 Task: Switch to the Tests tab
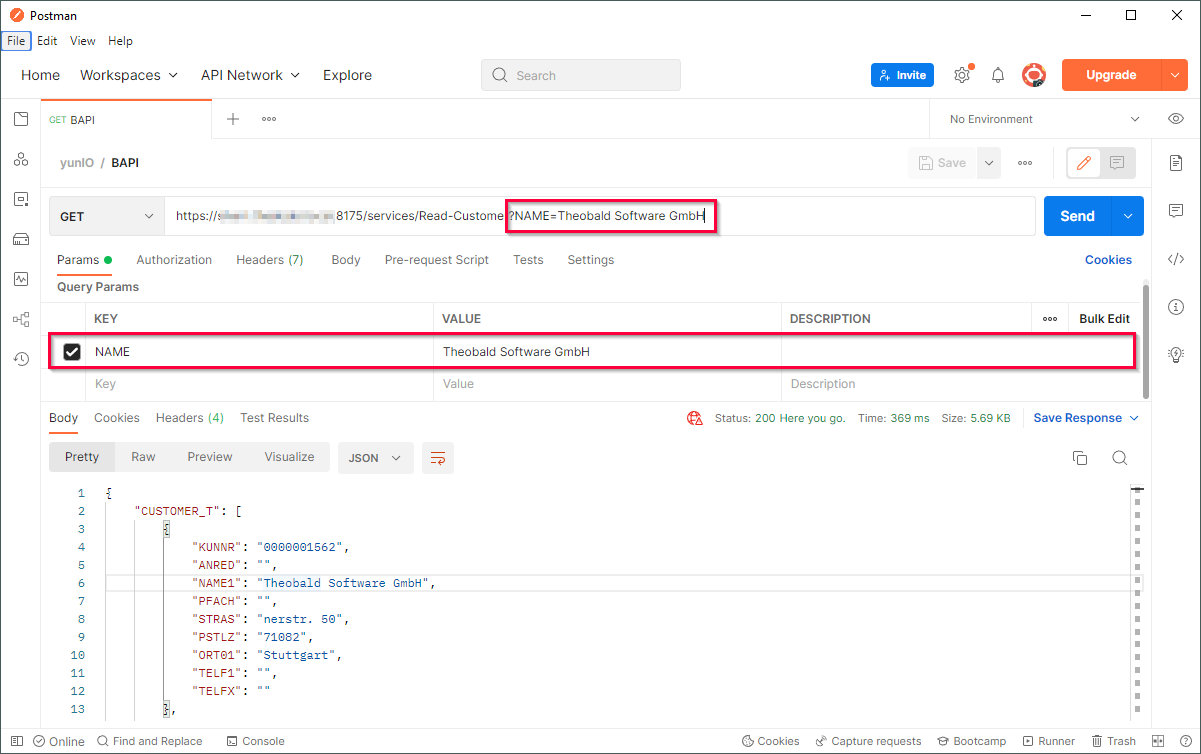(528, 260)
